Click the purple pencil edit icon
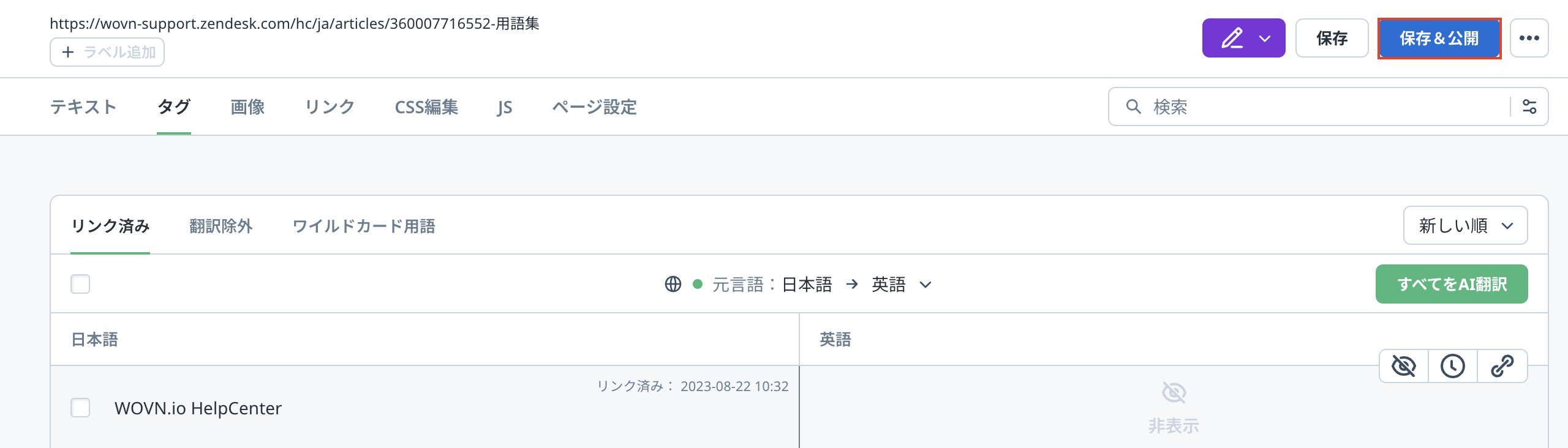 point(1232,39)
